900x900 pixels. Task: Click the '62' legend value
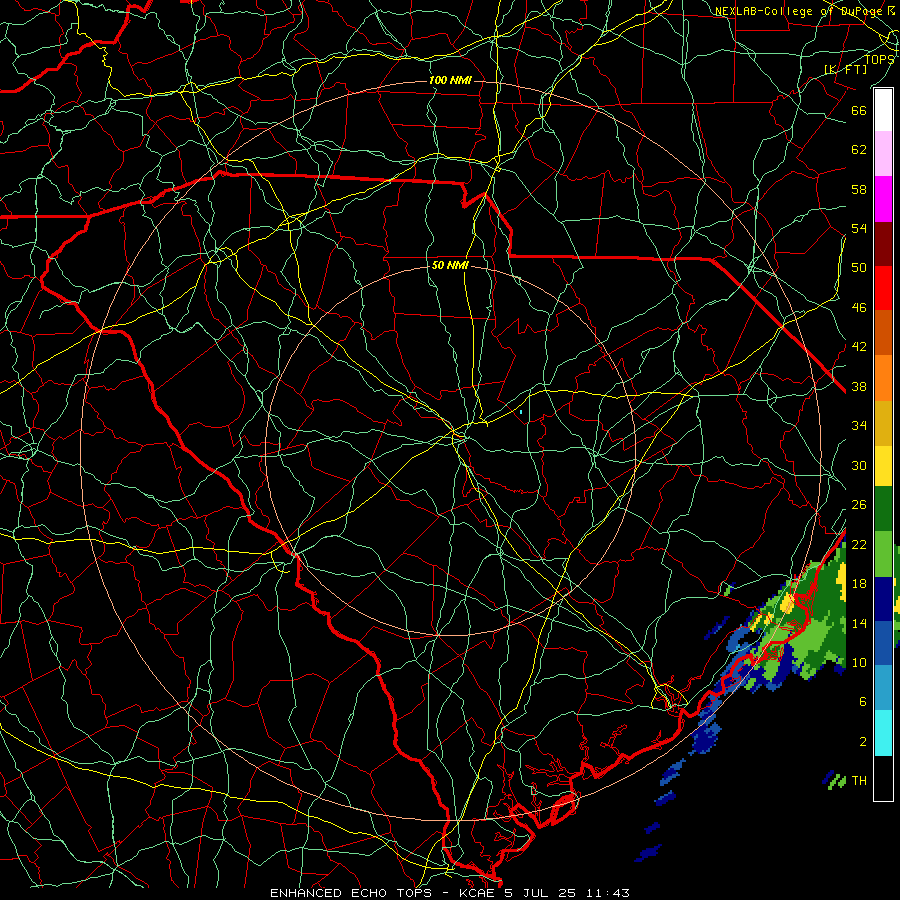(x=859, y=150)
